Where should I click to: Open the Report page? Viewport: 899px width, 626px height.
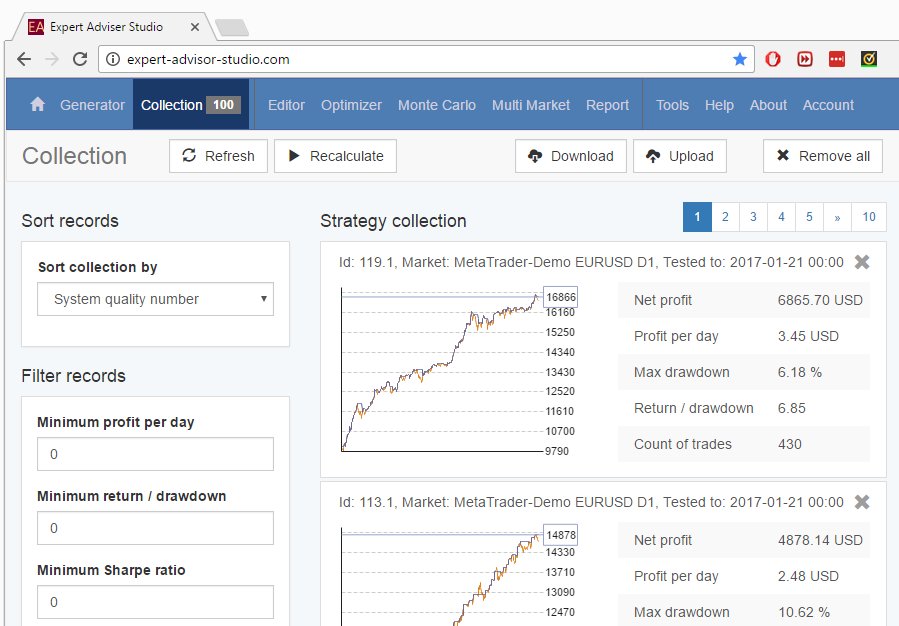[x=607, y=105]
